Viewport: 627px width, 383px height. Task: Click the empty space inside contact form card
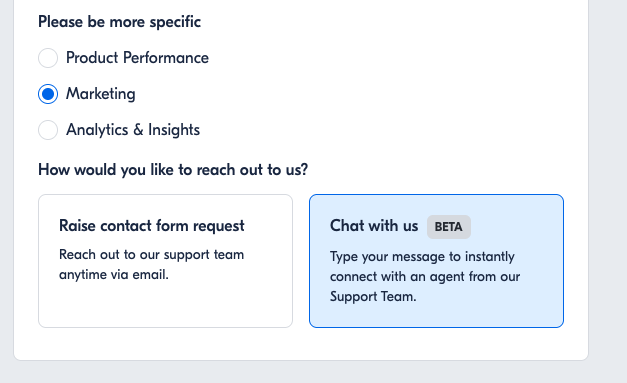coord(166,306)
